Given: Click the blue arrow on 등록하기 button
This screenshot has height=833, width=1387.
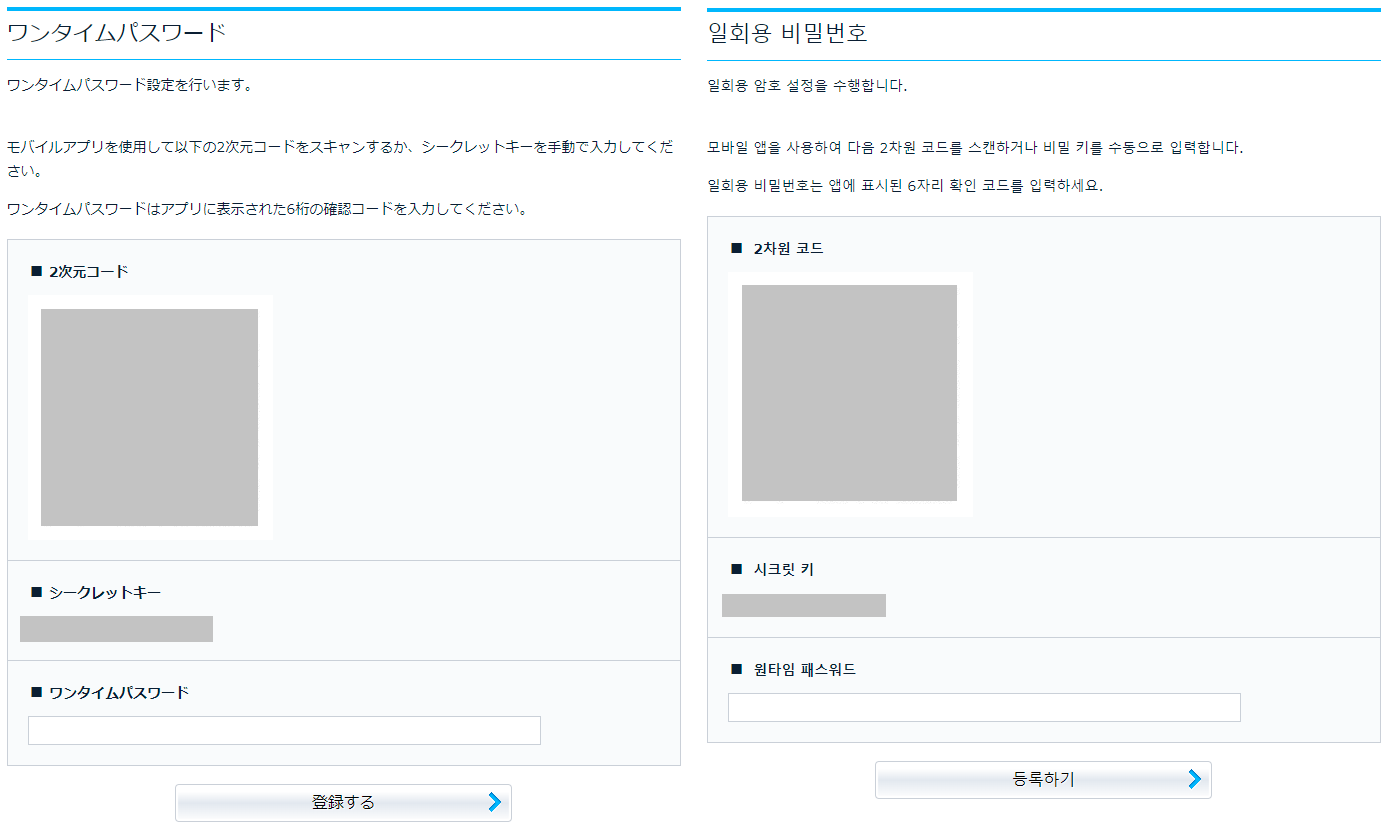Looking at the screenshot, I should 1194,780.
